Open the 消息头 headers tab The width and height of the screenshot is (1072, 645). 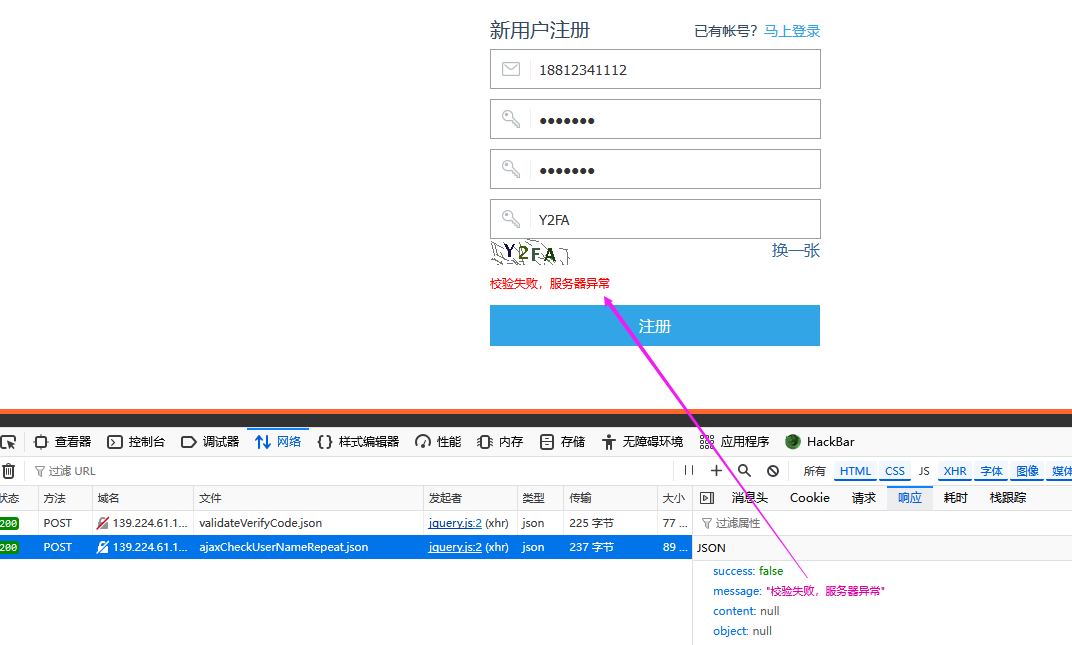[749, 498]
